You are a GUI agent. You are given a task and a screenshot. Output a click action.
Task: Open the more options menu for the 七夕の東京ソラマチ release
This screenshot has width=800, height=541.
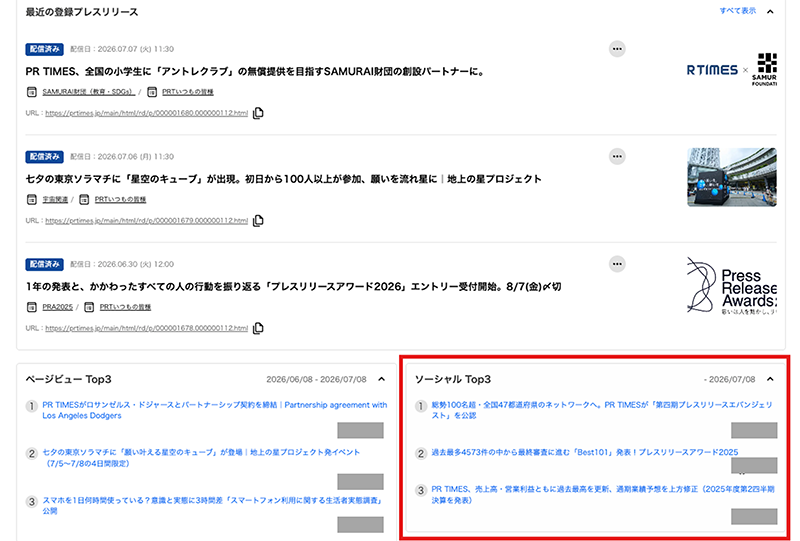[617, 157]
